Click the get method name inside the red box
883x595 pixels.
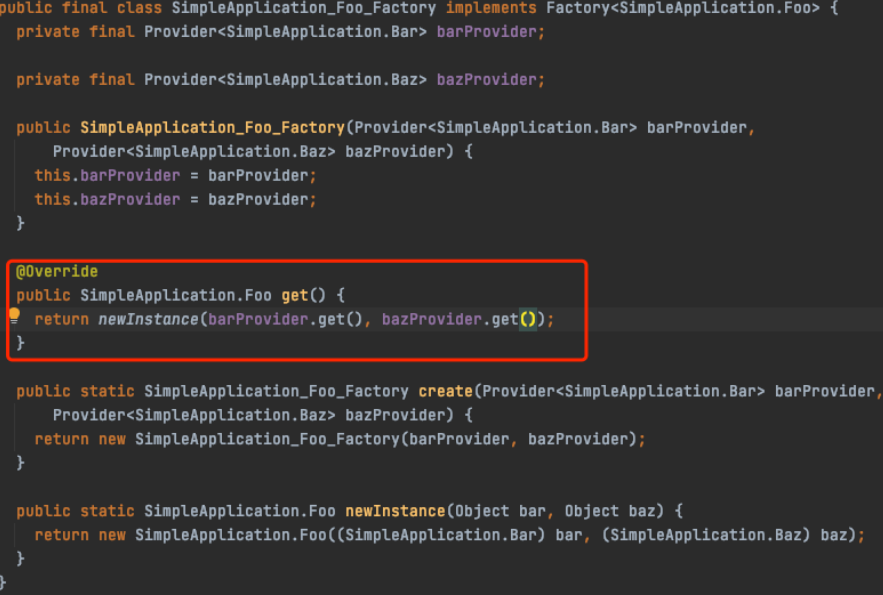pos(295,295)
